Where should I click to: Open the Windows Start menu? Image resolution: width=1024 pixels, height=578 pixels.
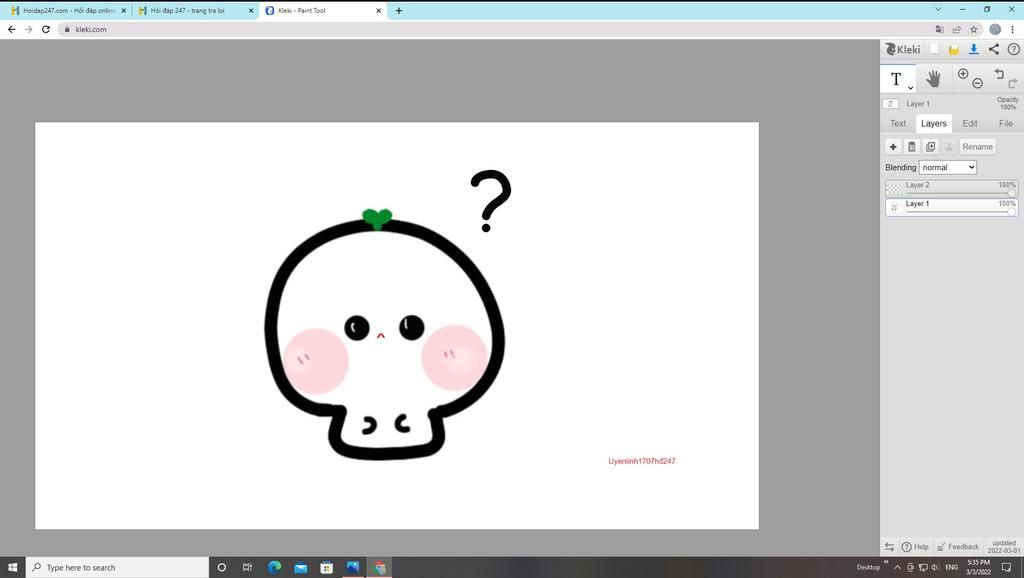[12, 568]
